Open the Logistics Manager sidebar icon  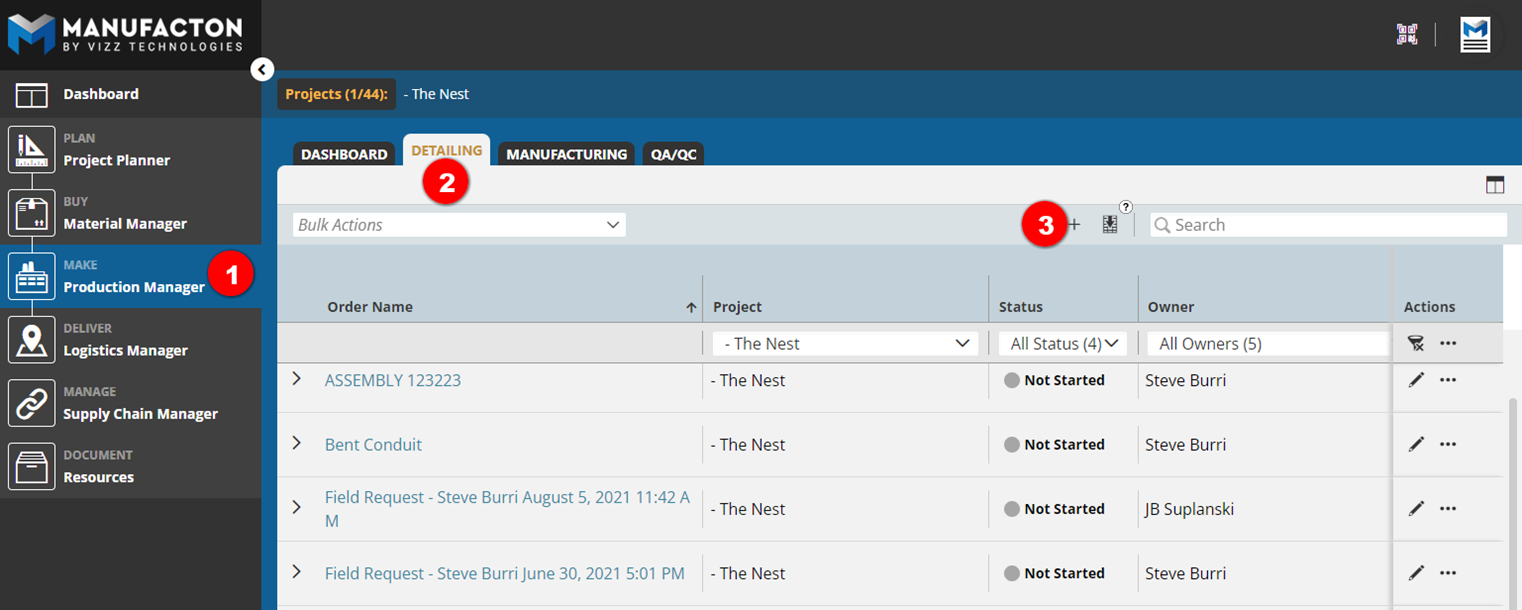[32, 340]
